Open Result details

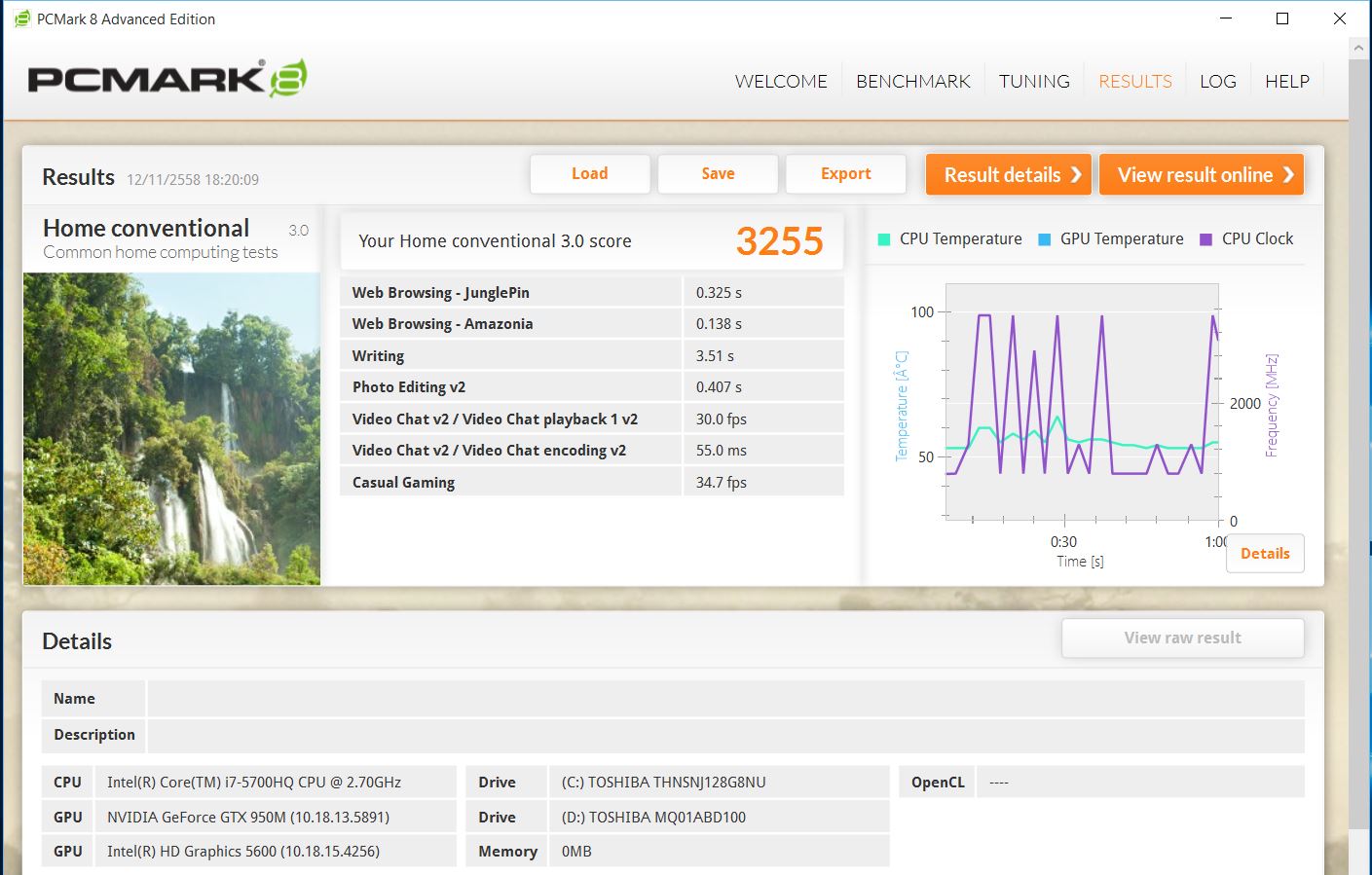pos(1009,175)
